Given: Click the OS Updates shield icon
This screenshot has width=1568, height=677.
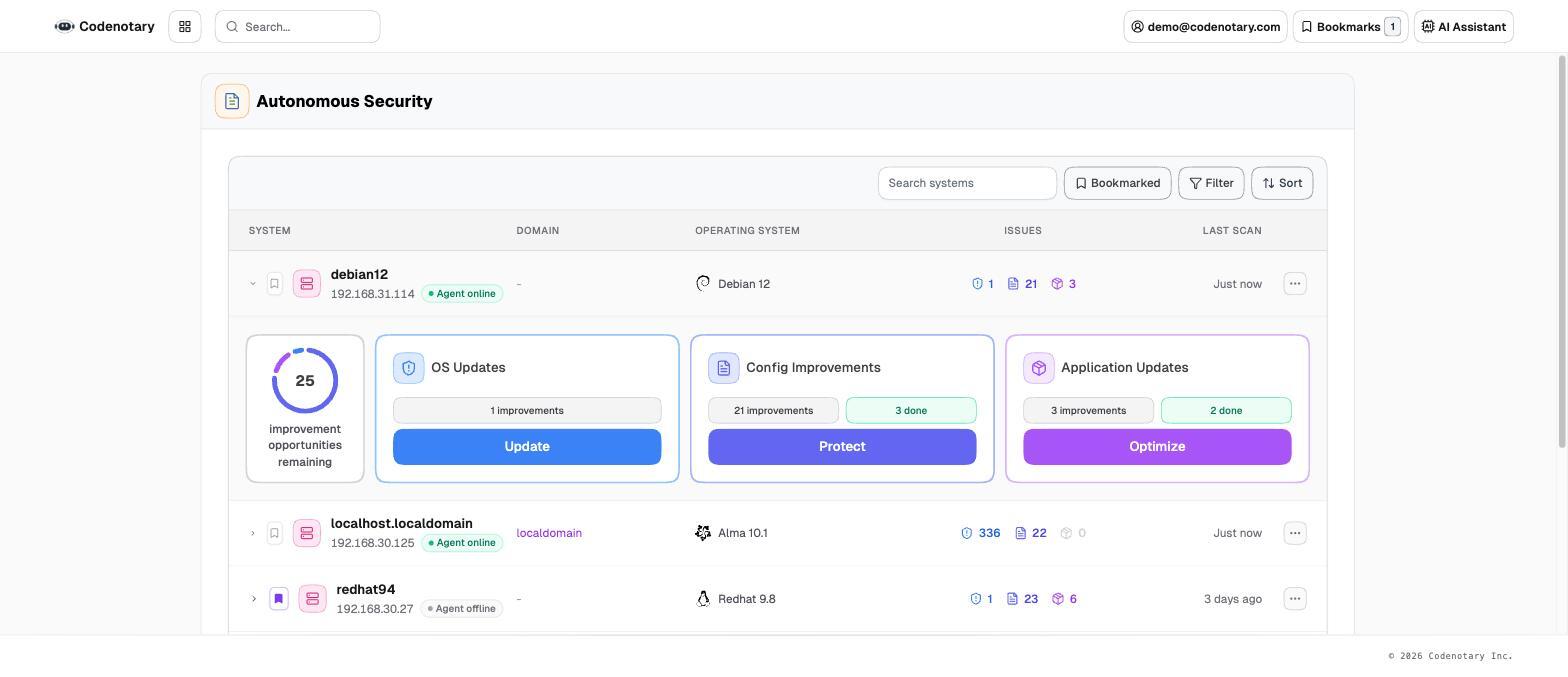Looking at the screenshot, I should 409,368.
